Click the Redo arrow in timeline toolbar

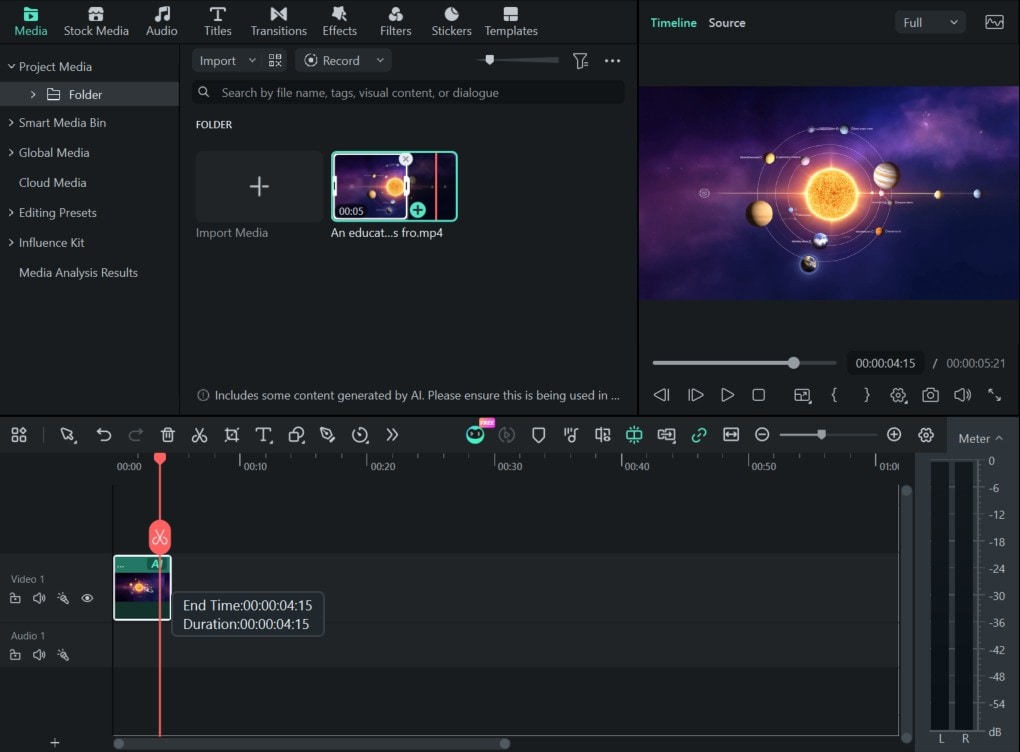click(135, 435)
